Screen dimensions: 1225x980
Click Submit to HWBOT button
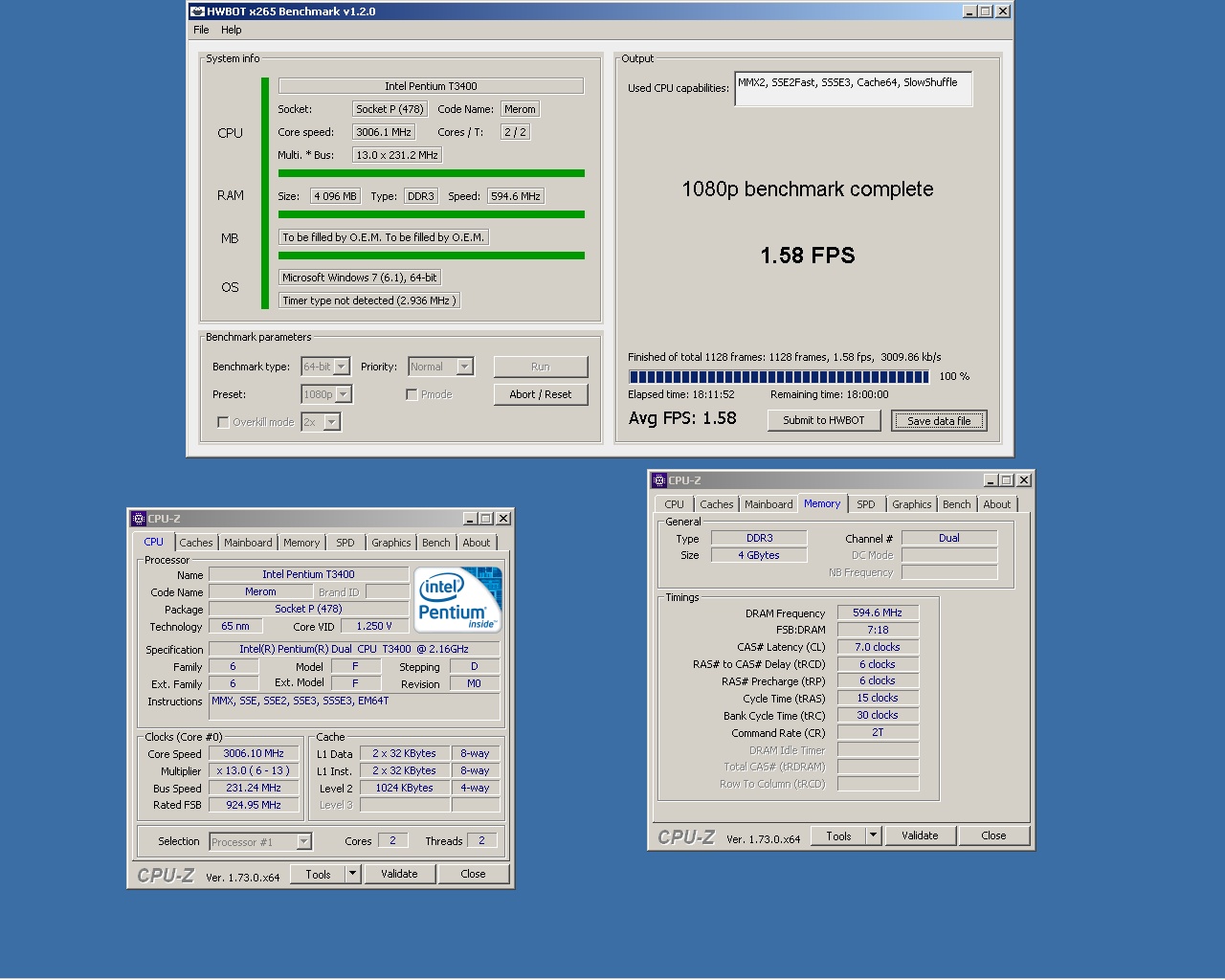pyautogui.click(x=824, y=420)
